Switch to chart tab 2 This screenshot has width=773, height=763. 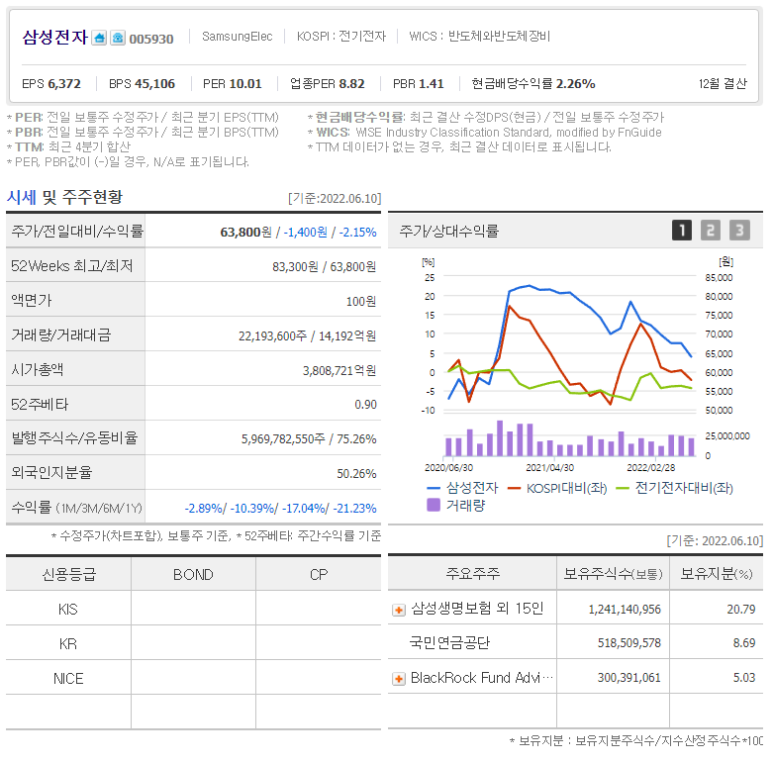(x=710, y=230)
